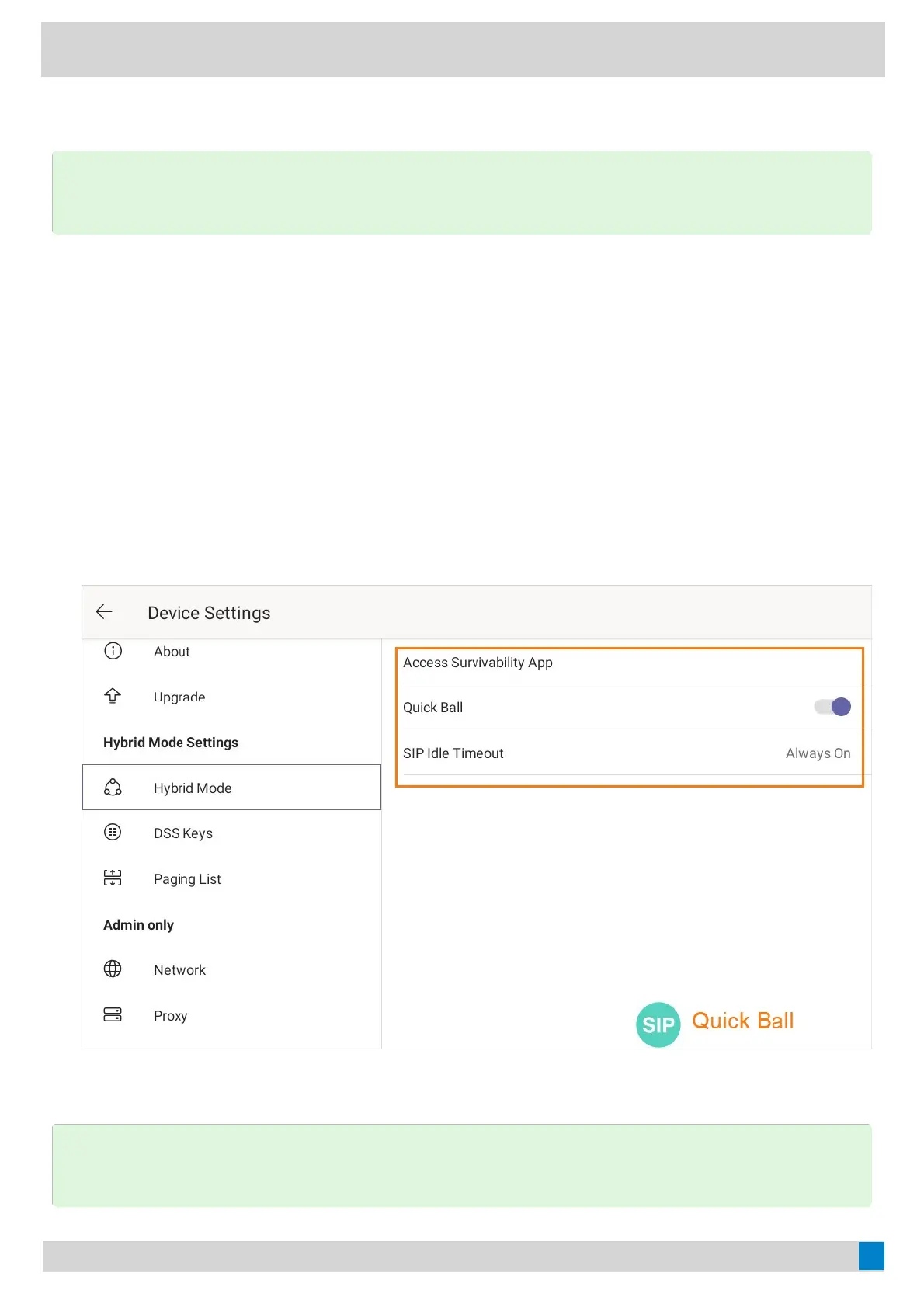Open the Network menu item
Screen dimensions: 924x1308
[x=232, y=970]
